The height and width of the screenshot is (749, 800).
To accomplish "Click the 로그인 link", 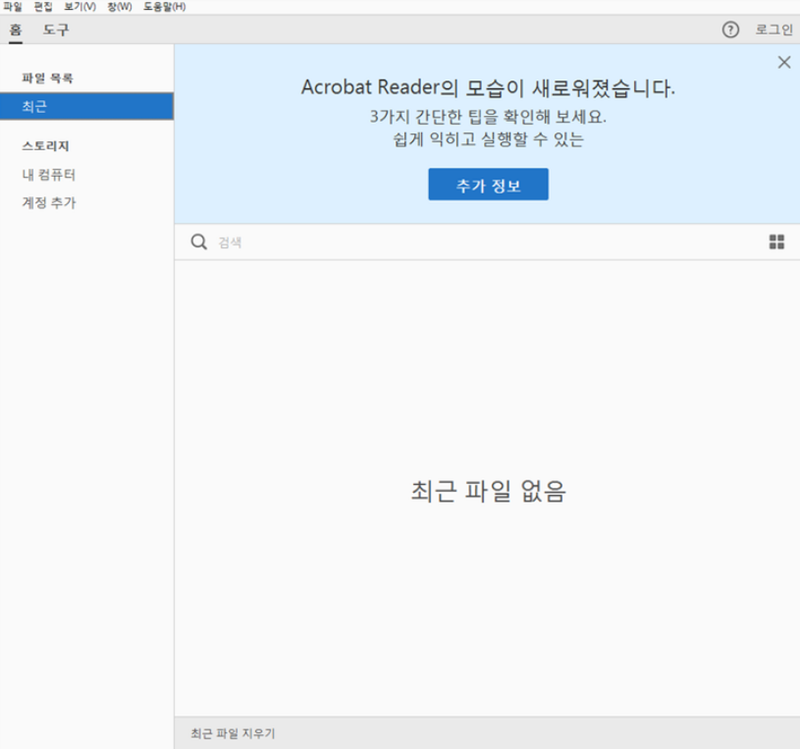I will [774, 30].
